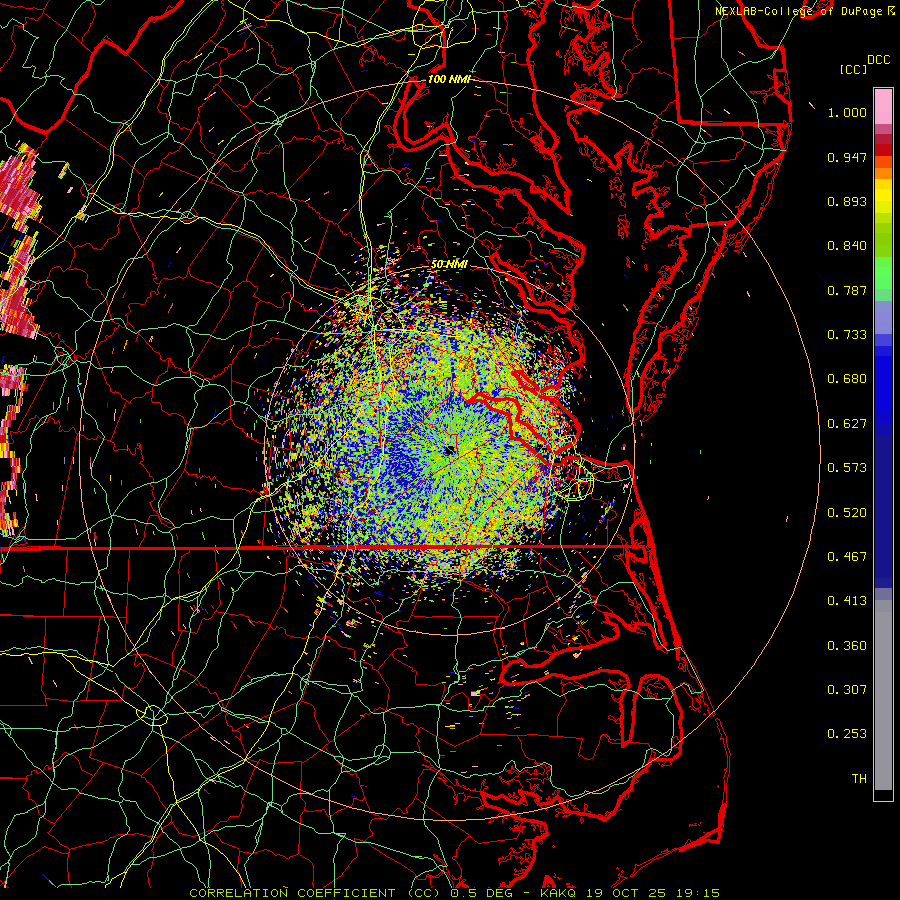Pick the lavender color bar segment
This screenshot has height=900, width=900.
[x=883, y=317]
